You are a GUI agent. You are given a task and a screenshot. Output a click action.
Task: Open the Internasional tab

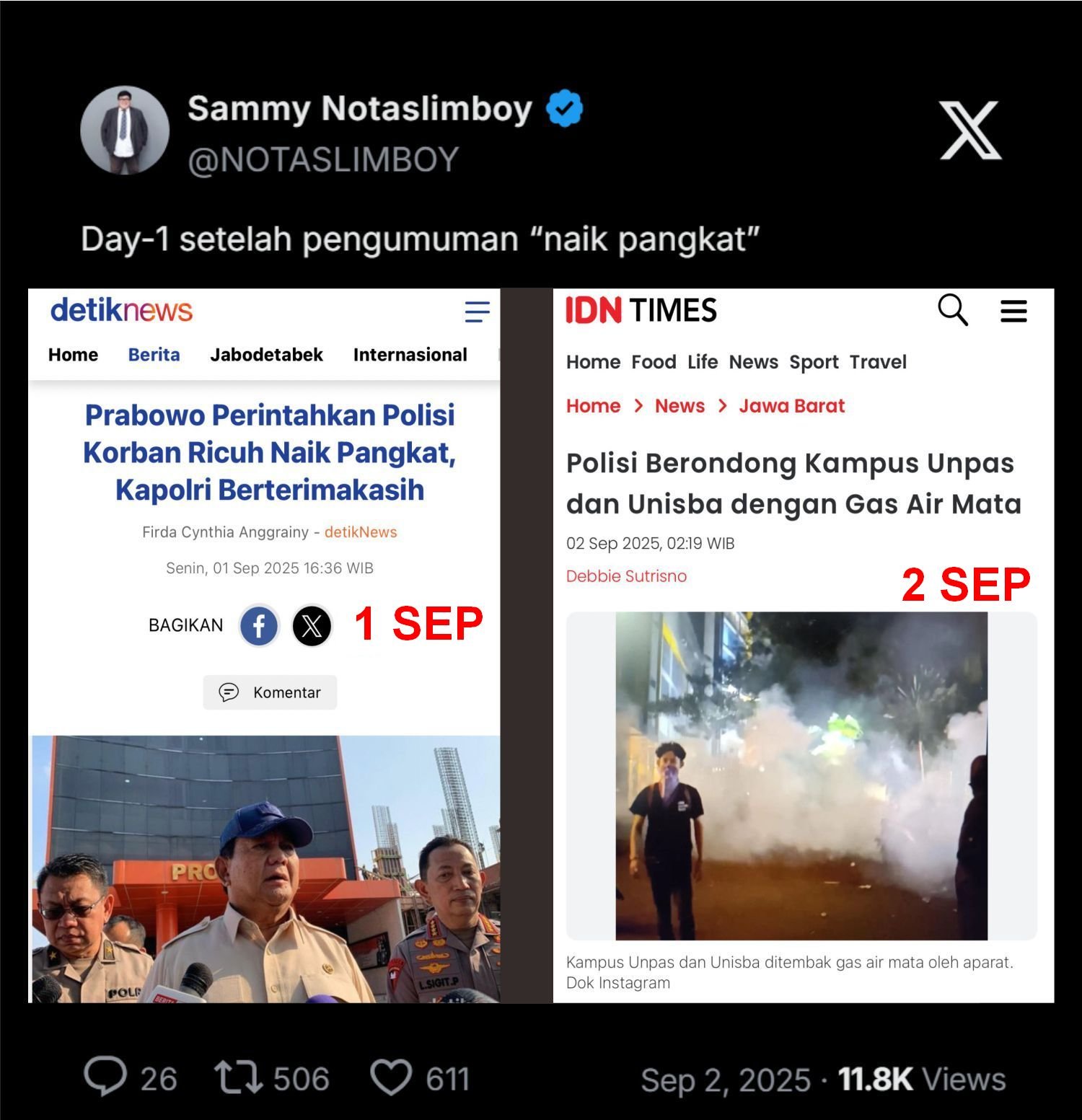tap(410, 355)
